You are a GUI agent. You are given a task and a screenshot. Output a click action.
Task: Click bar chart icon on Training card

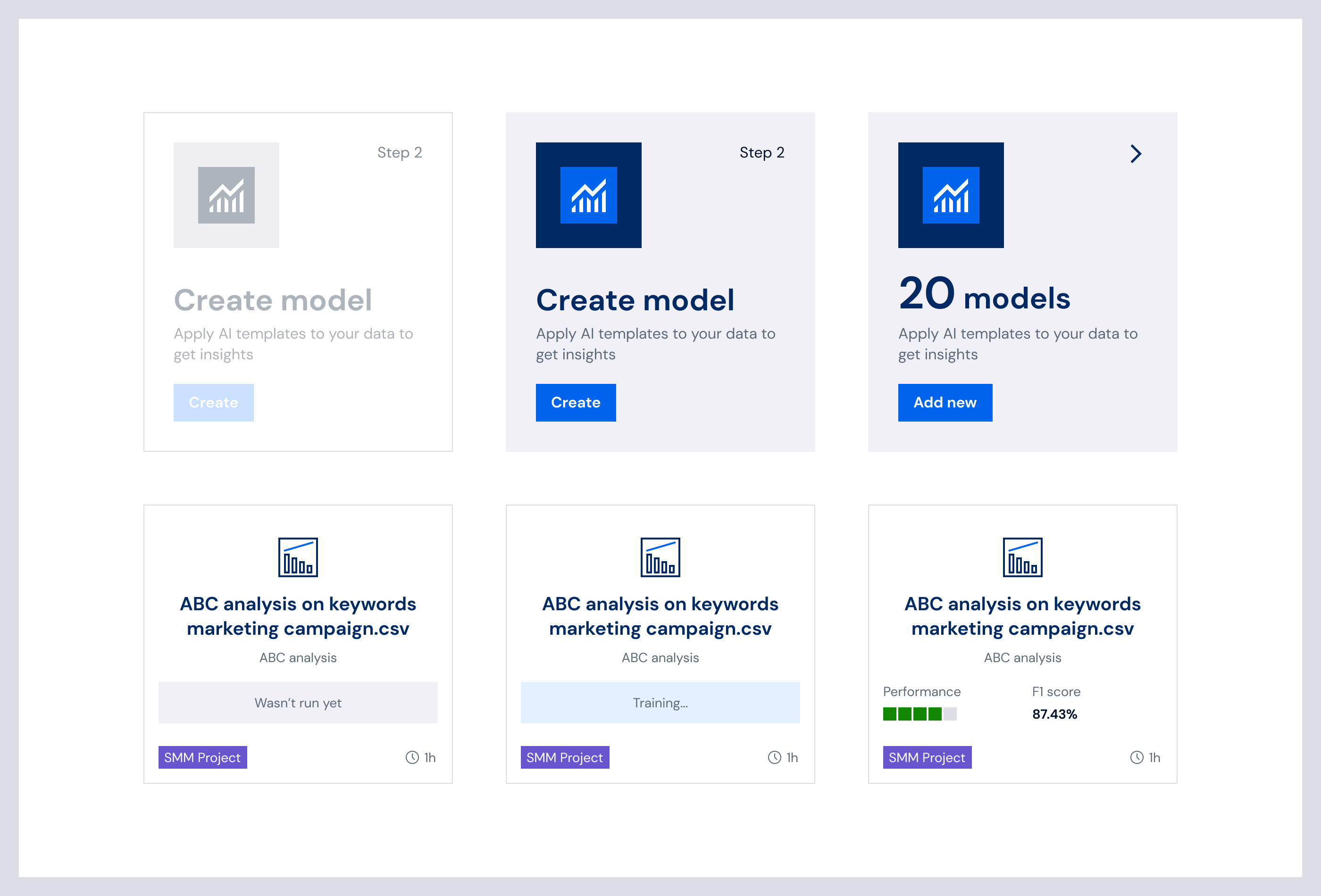[660, 557]
